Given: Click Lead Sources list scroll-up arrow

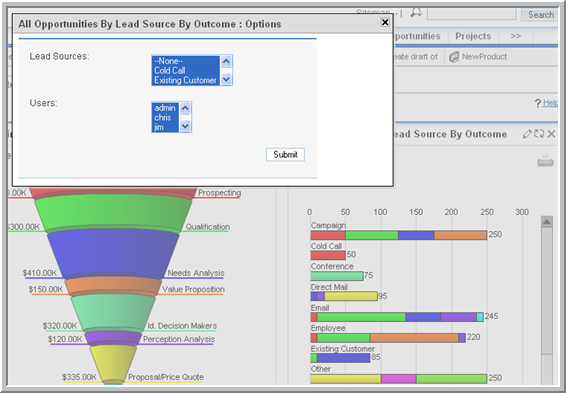Looking at the screenshot, I should pos(226,61).
